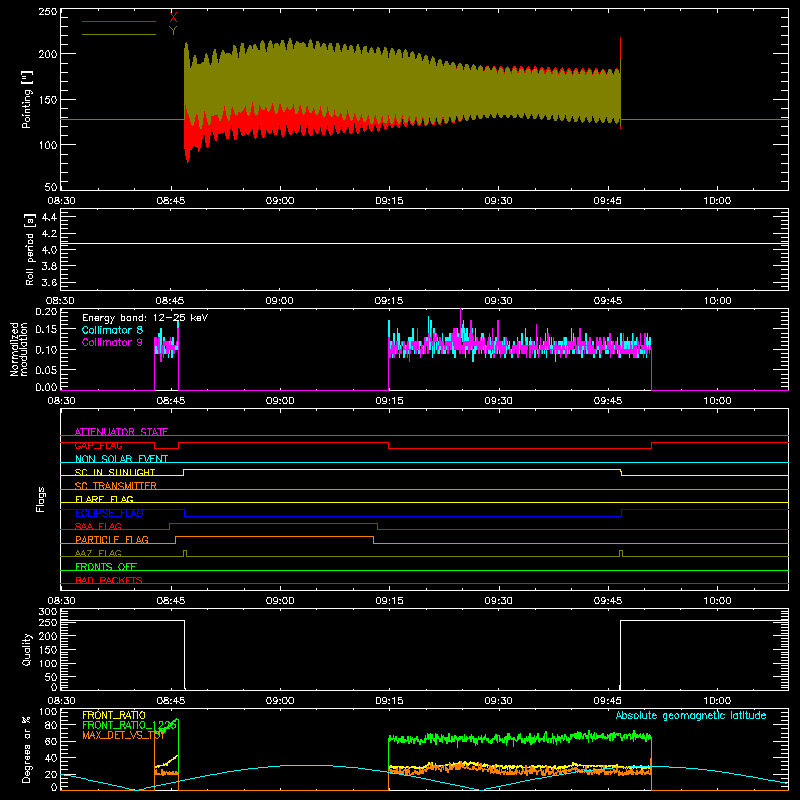Click the 60 tick on Degrees axis
The image size is (800, 800).
51,741
